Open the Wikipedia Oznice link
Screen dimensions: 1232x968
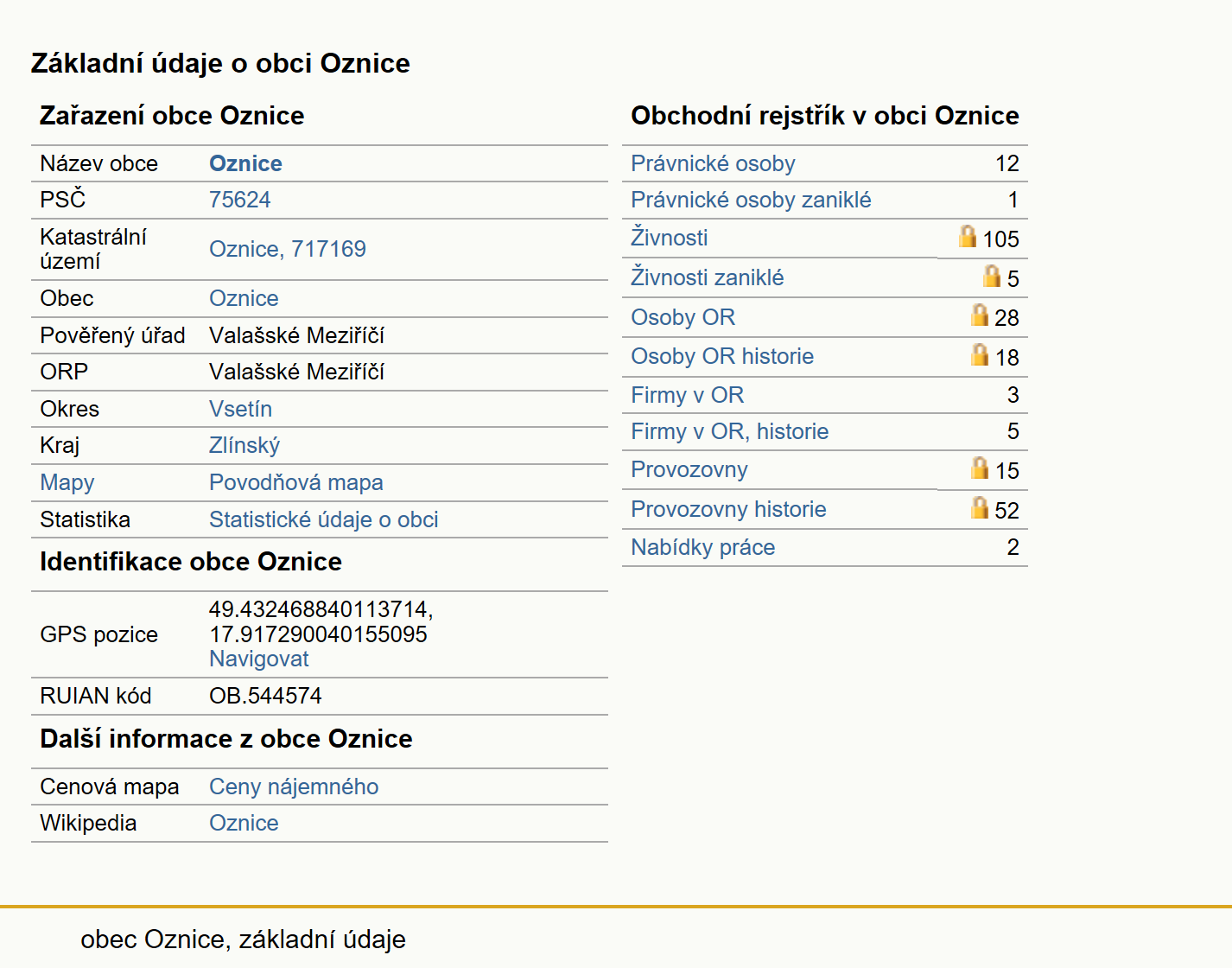[244, 823]
